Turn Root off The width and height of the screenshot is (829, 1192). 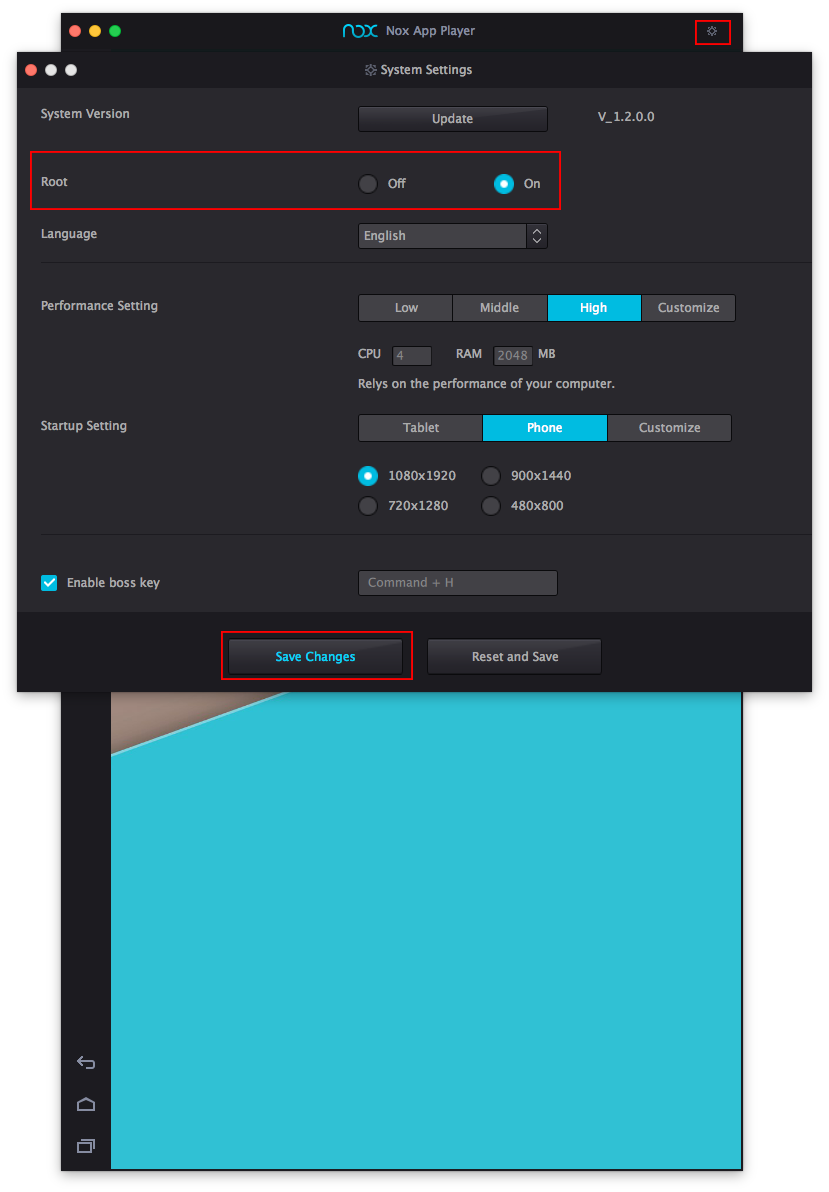369,184
